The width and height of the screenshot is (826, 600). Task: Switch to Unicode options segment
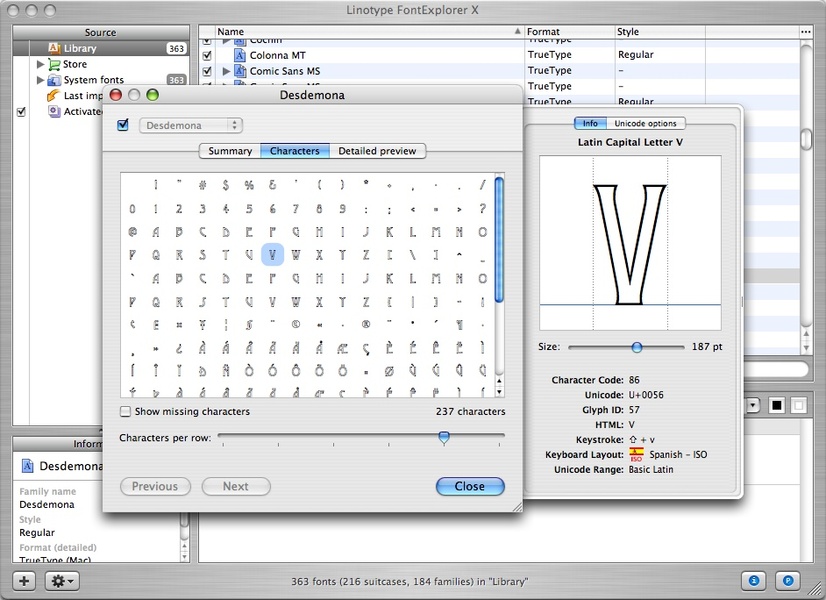tap(645, 123)
